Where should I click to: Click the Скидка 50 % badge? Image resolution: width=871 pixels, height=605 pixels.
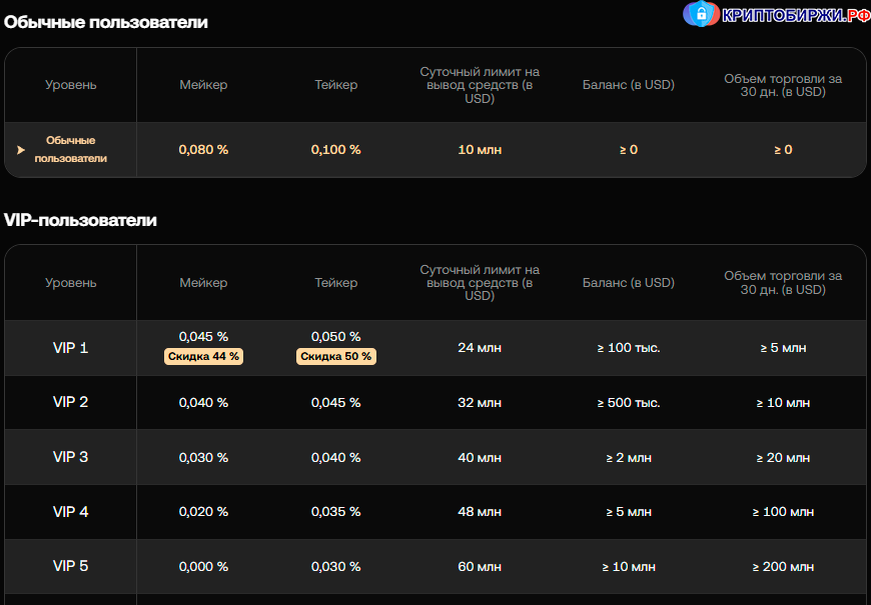(x=336, y=357)
